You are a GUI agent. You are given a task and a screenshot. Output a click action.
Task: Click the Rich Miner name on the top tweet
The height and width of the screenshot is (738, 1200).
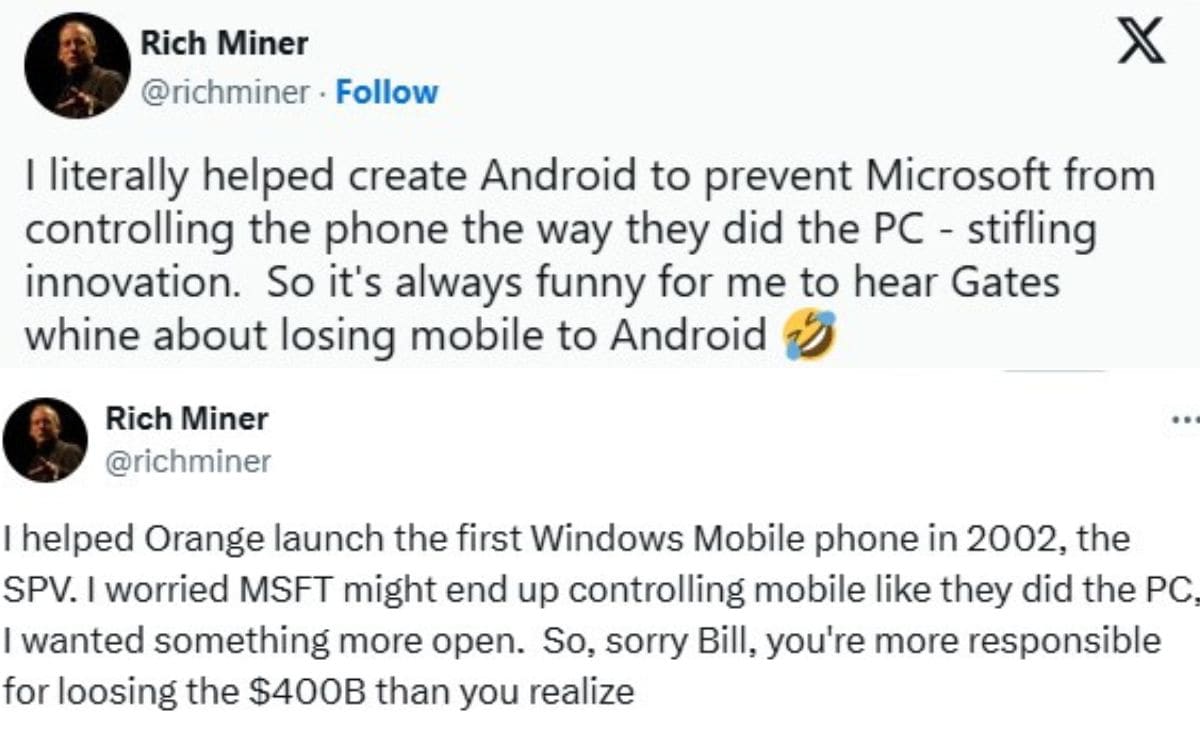point(224,43)
